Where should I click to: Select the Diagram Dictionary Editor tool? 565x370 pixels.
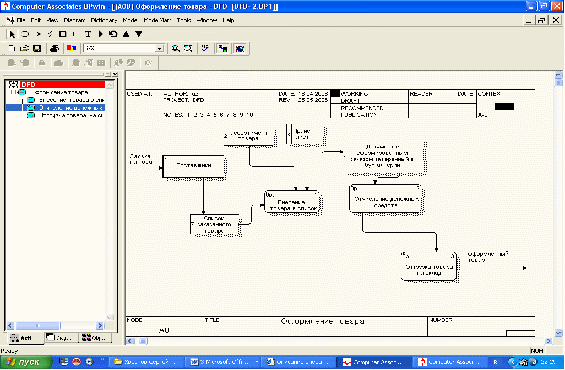coord(101,34)
